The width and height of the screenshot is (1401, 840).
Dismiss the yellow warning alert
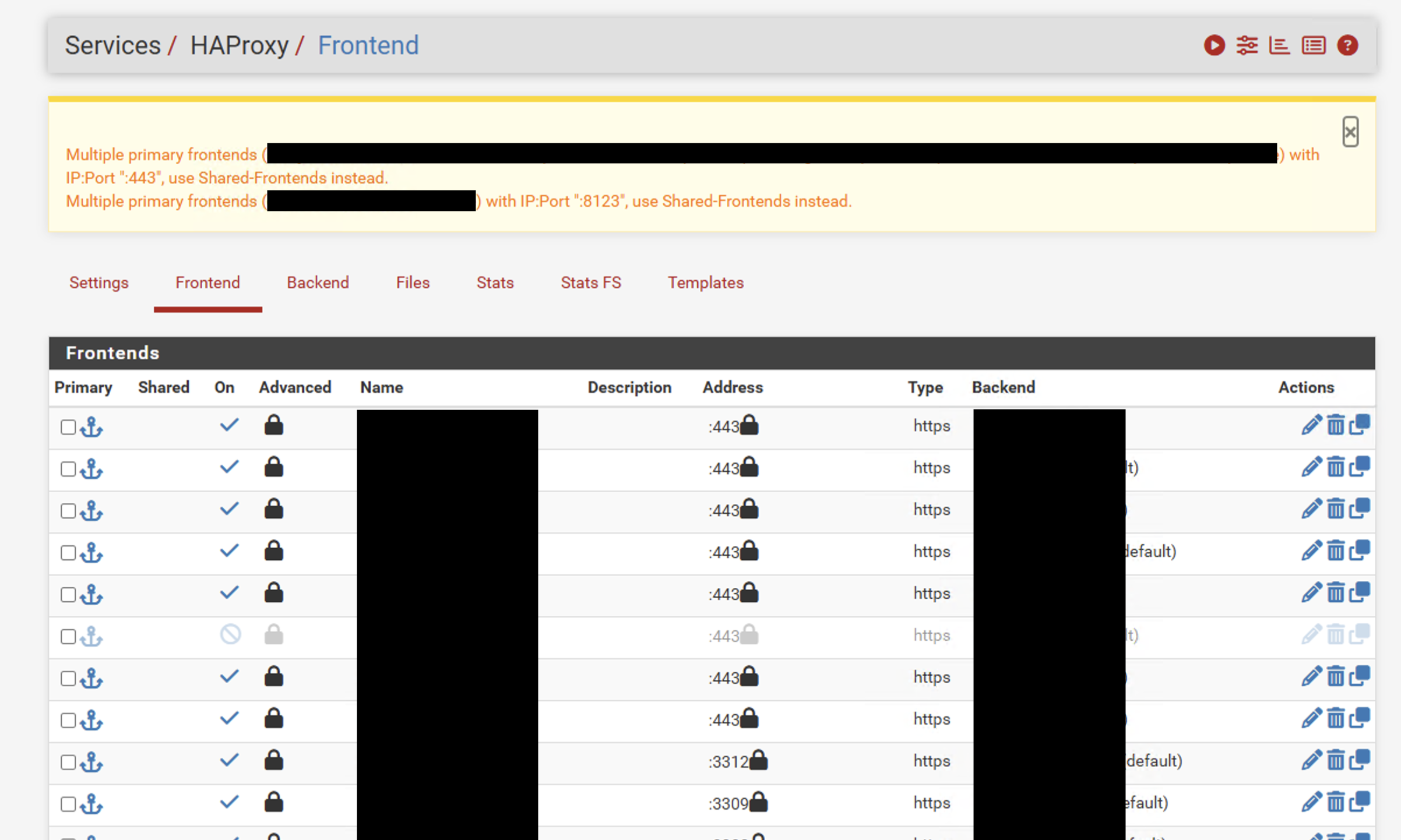pos(1350,132)
